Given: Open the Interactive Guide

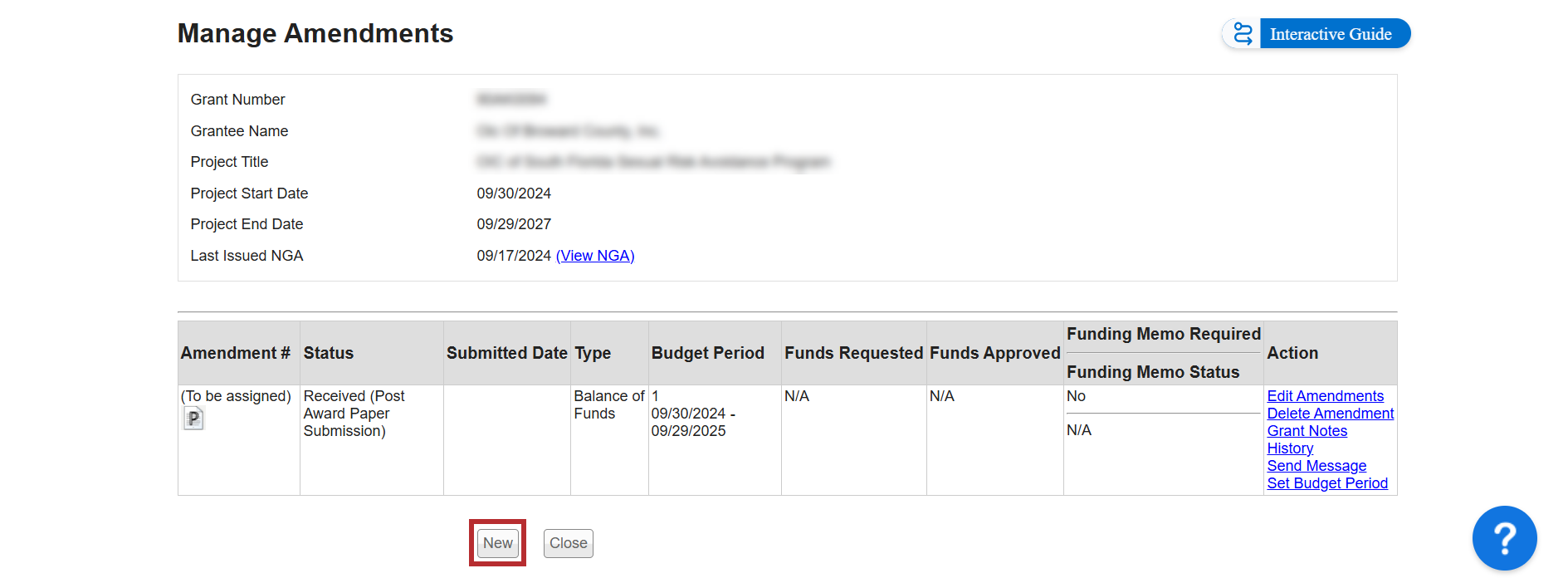Looking at the screenshot, I should pyautogui.click(x=1330, y=34).
